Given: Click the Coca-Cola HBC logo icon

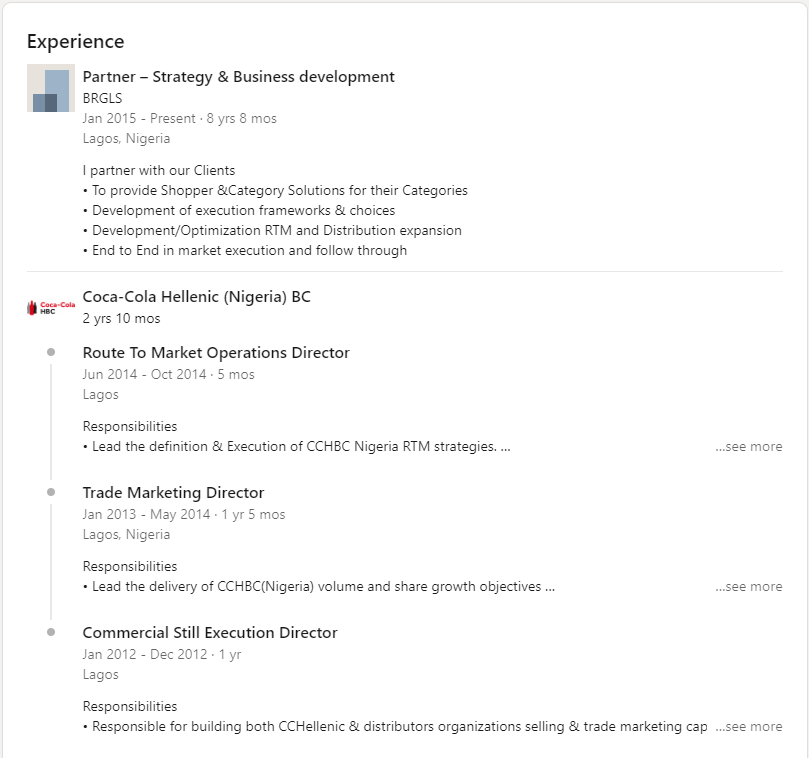Looking at the screenshot, I should click(51, 308).
